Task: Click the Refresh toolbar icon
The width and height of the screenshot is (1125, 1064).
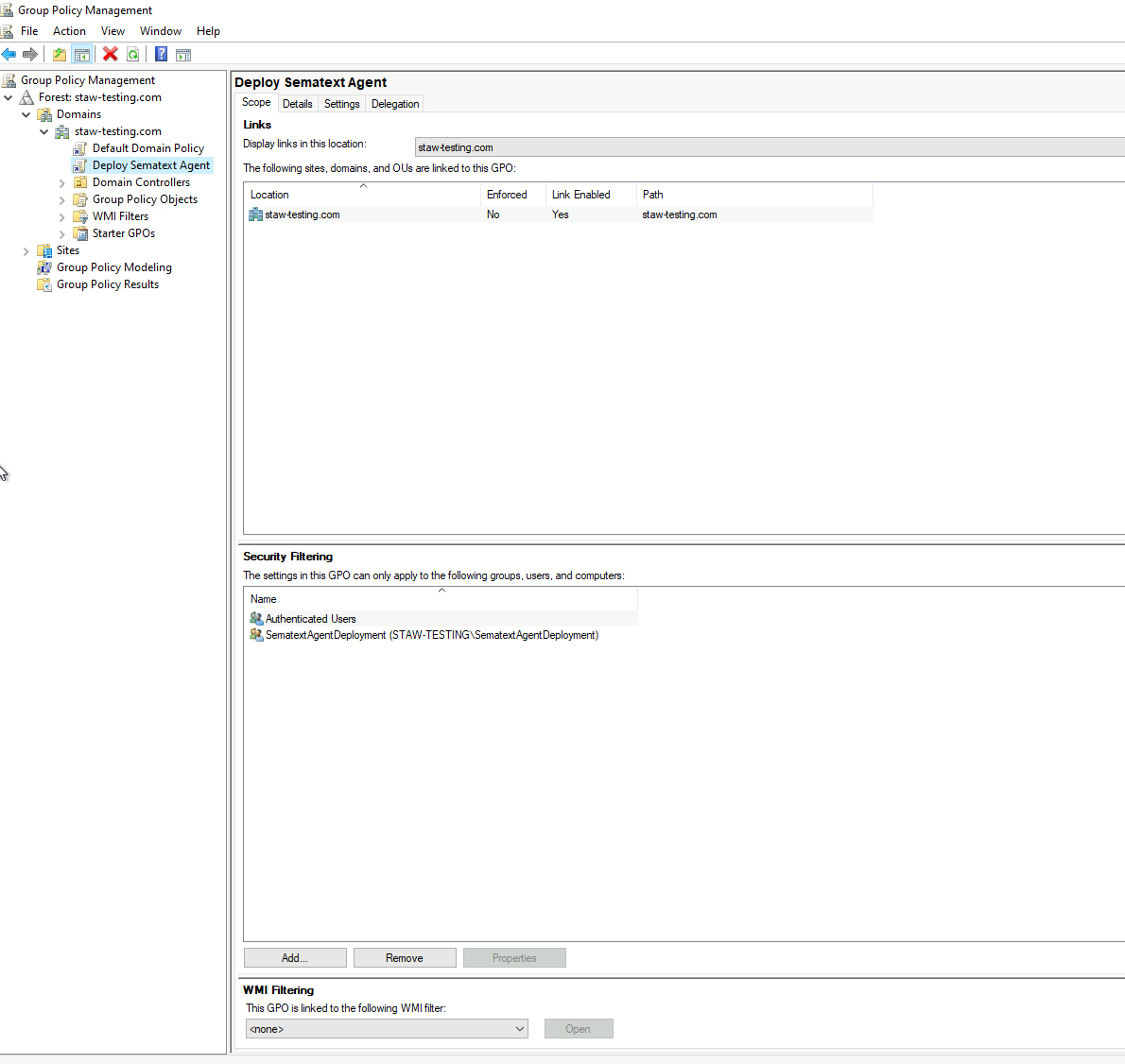Action: (132, 55)
